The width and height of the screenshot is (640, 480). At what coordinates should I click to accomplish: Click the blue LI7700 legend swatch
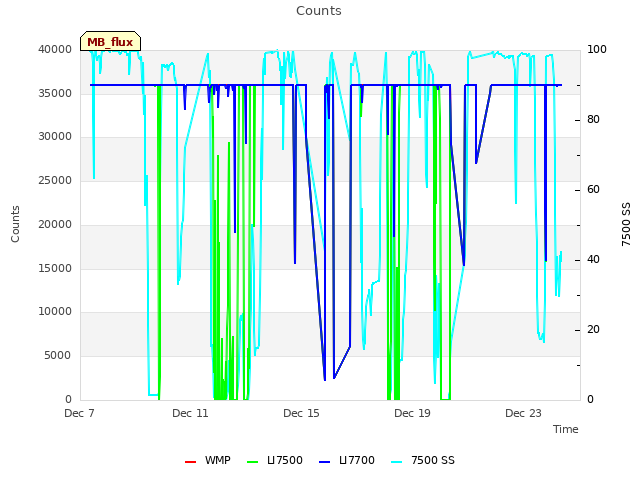point(324,462)
